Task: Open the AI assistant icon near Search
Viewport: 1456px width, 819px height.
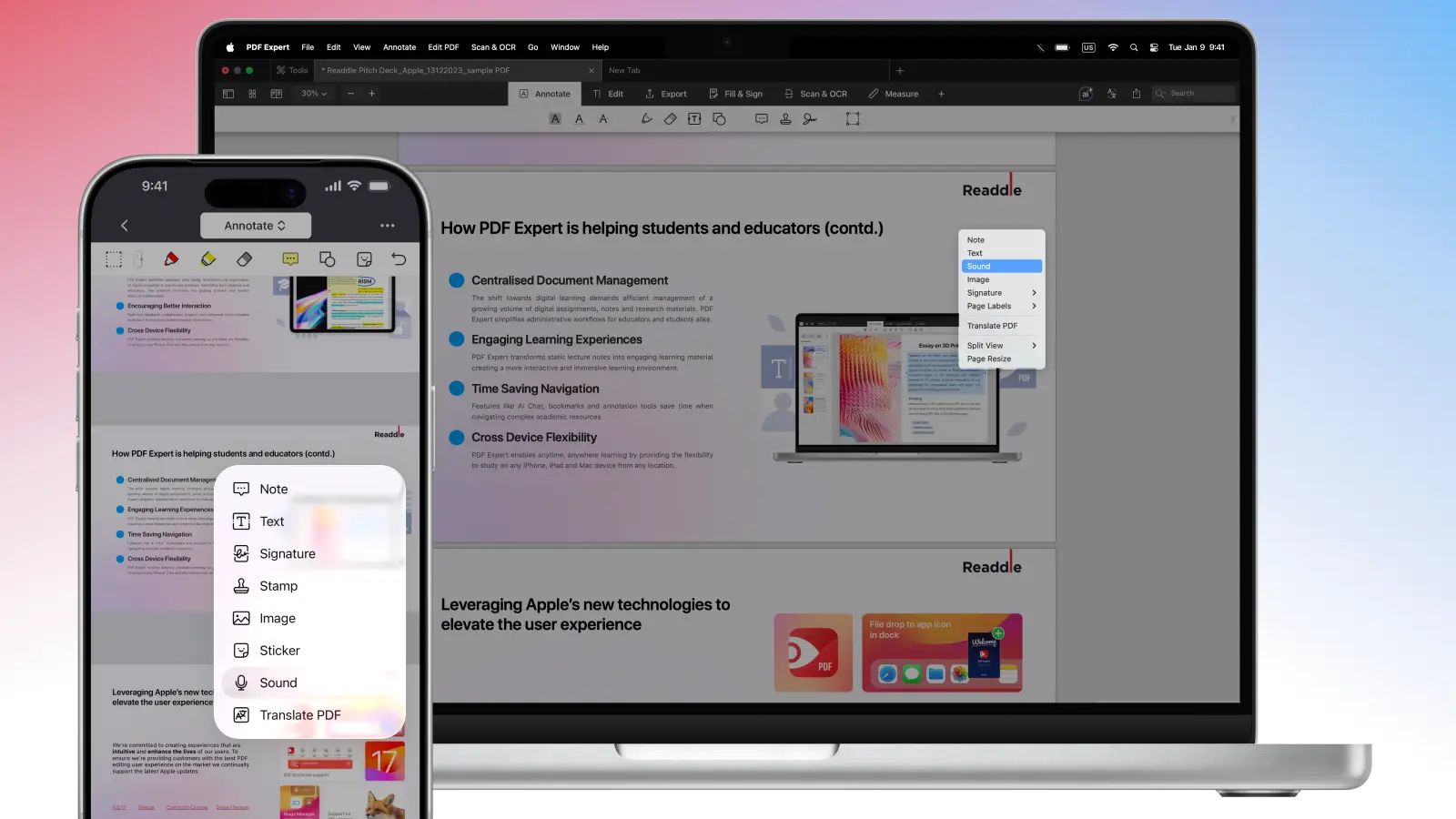Action: pyautogui.click(x=1086, y=94)
